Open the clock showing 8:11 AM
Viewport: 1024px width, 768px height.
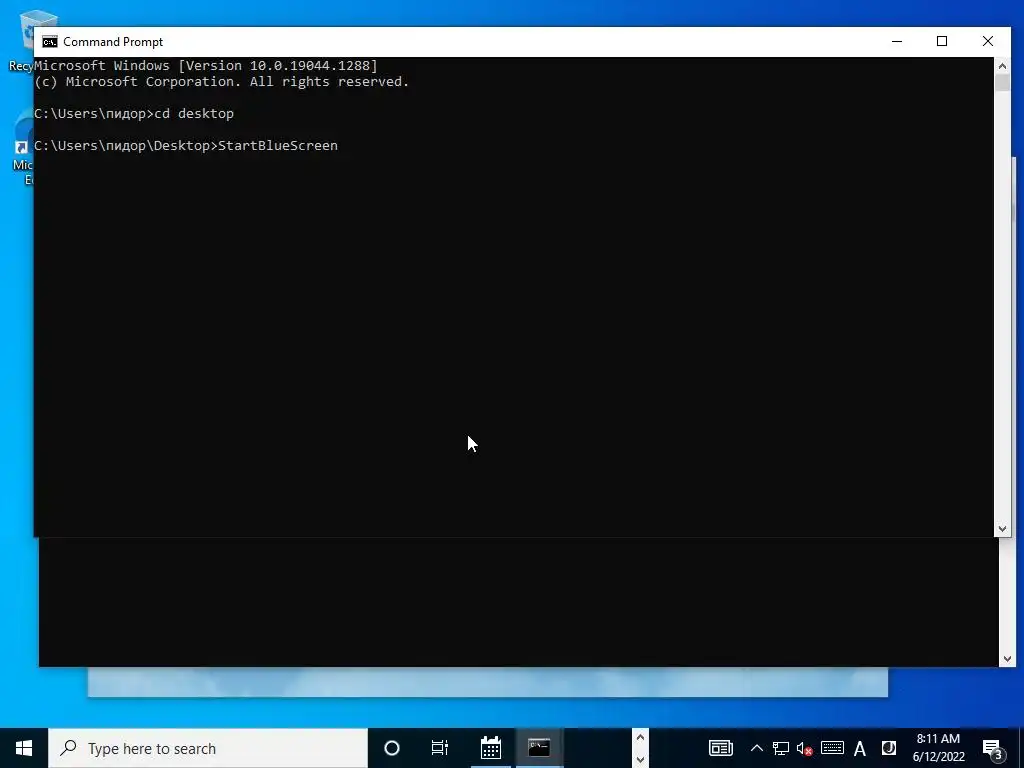pyautogui.click(x=938, y=748)
